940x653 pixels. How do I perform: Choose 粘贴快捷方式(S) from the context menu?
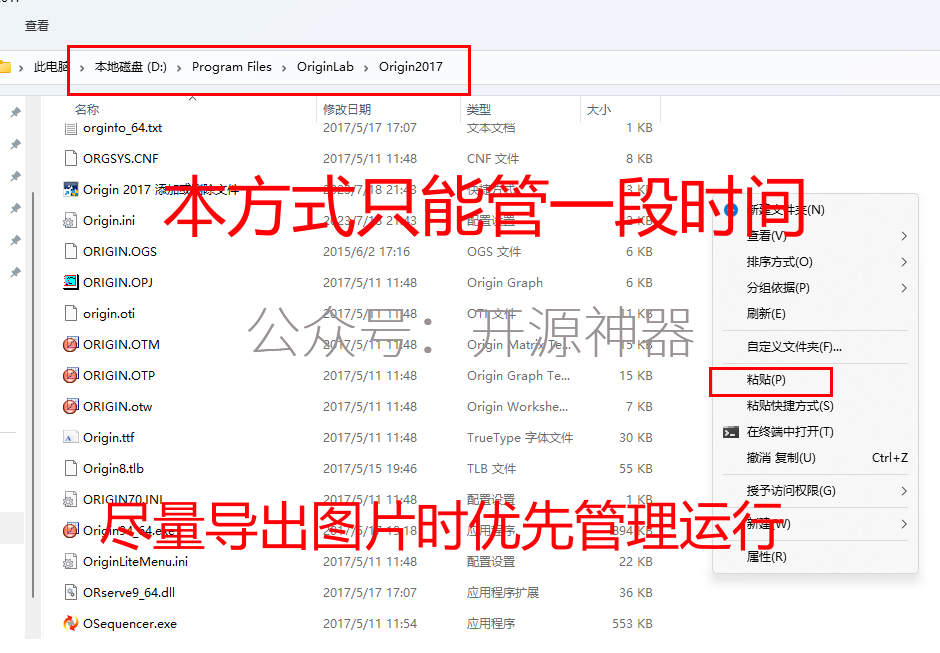(x=790, y=406)
